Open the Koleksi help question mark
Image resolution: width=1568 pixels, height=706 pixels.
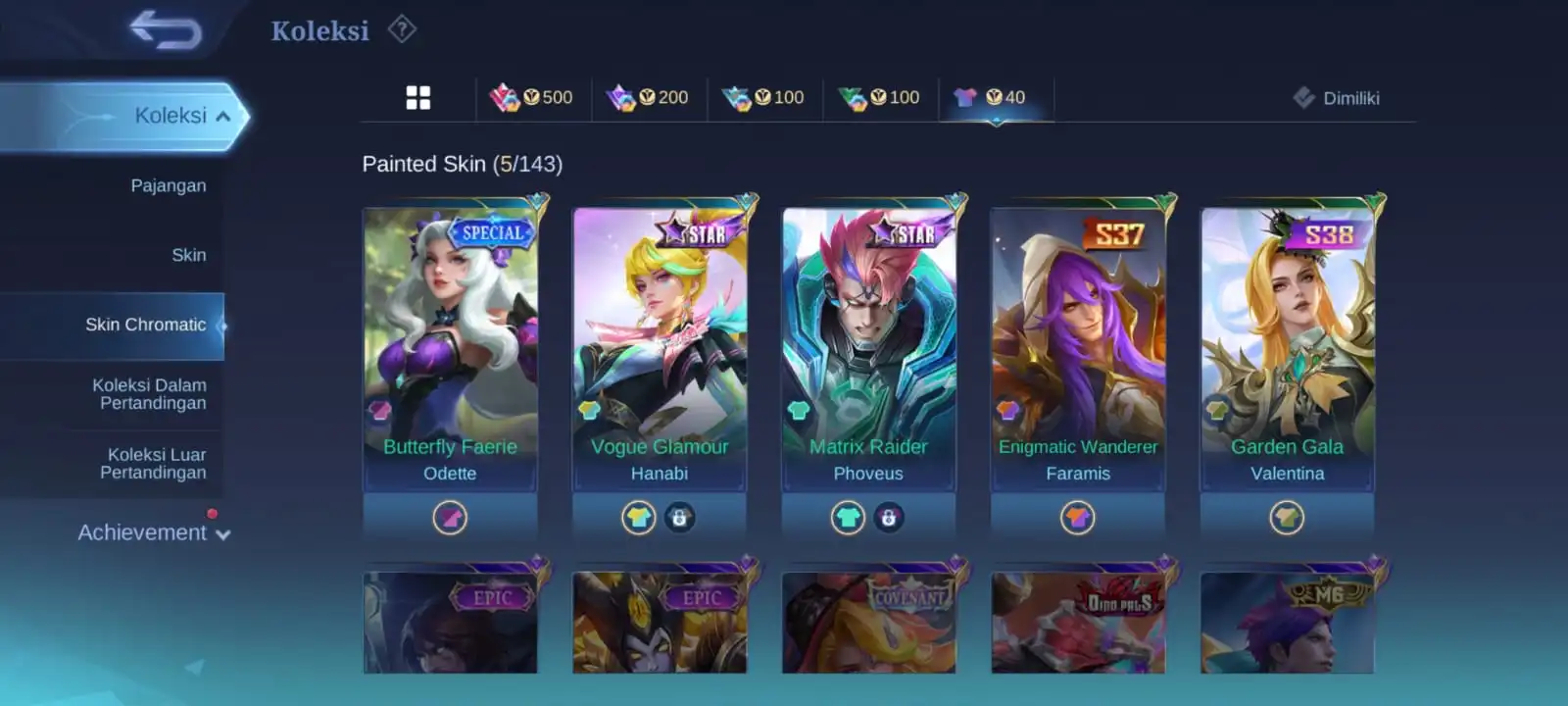(x=402, y=29)
